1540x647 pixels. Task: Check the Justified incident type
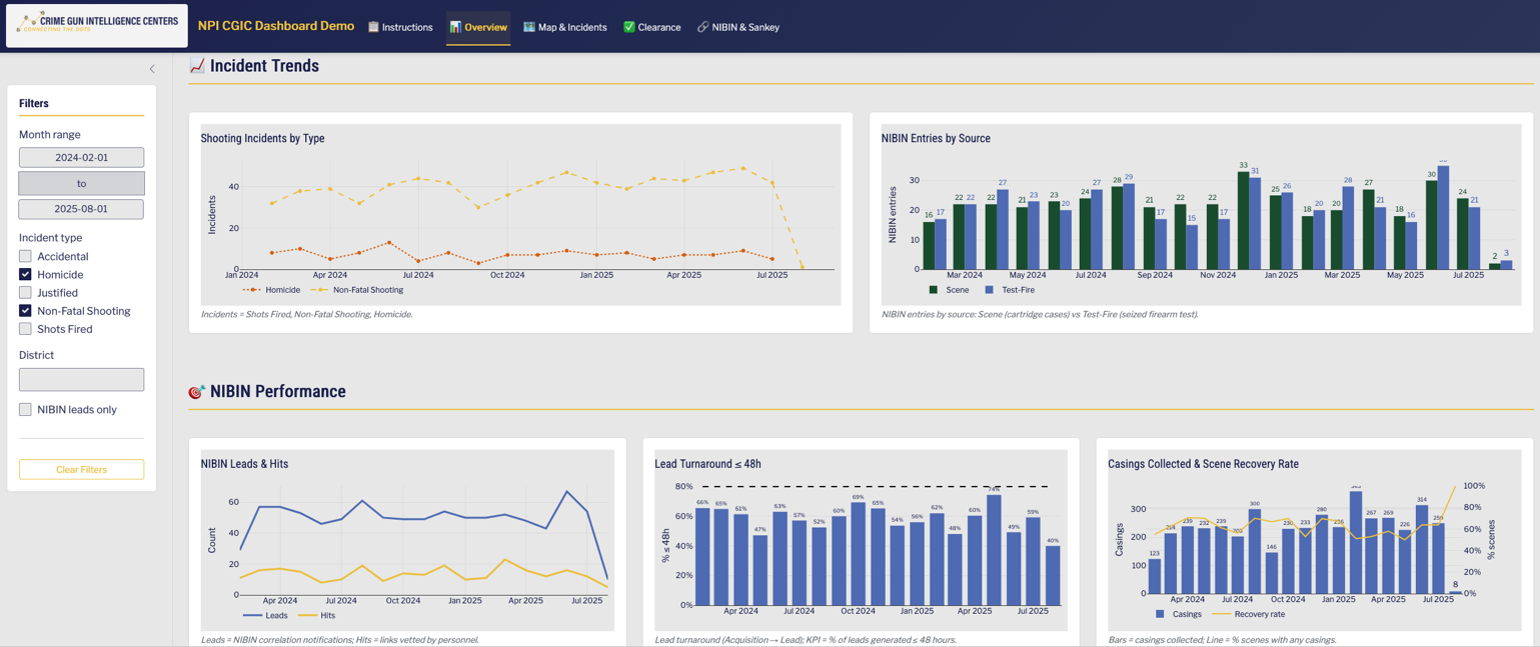25,293
